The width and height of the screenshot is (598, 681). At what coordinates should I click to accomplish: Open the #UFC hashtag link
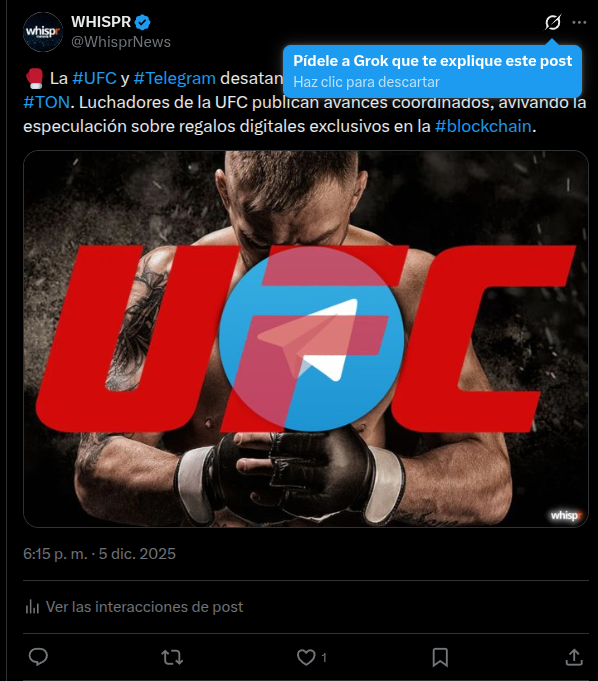click(94, 78)
